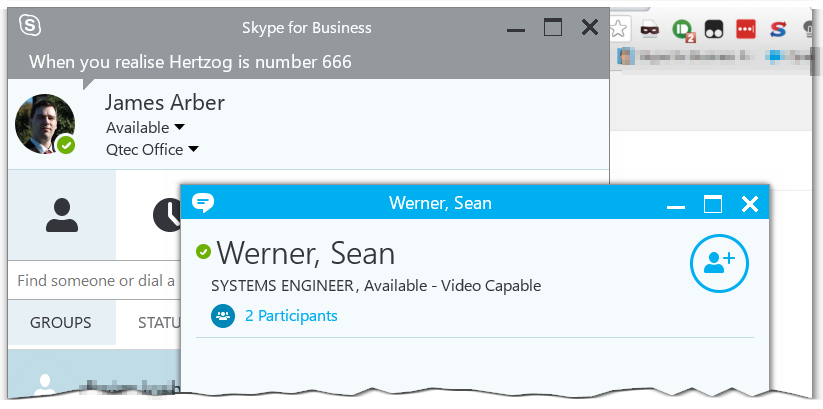Open the Contacts person tab icon
Screen dimensions: 823x409
pyautogui.click(x=62, y=215)
